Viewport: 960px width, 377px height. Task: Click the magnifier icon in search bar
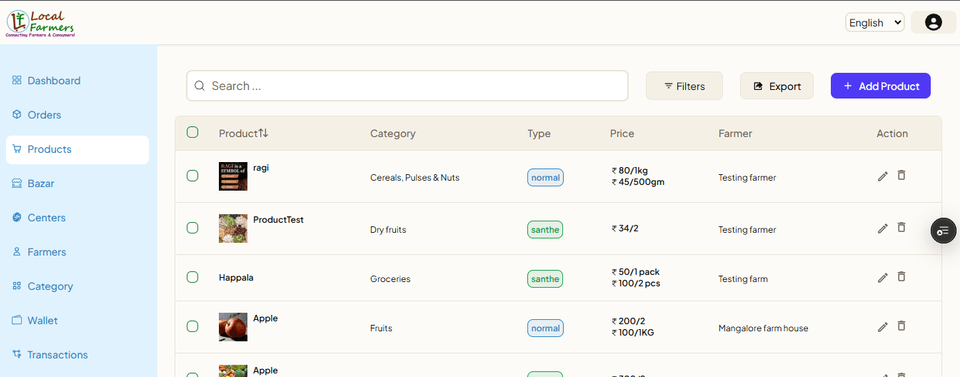point(199,86)
